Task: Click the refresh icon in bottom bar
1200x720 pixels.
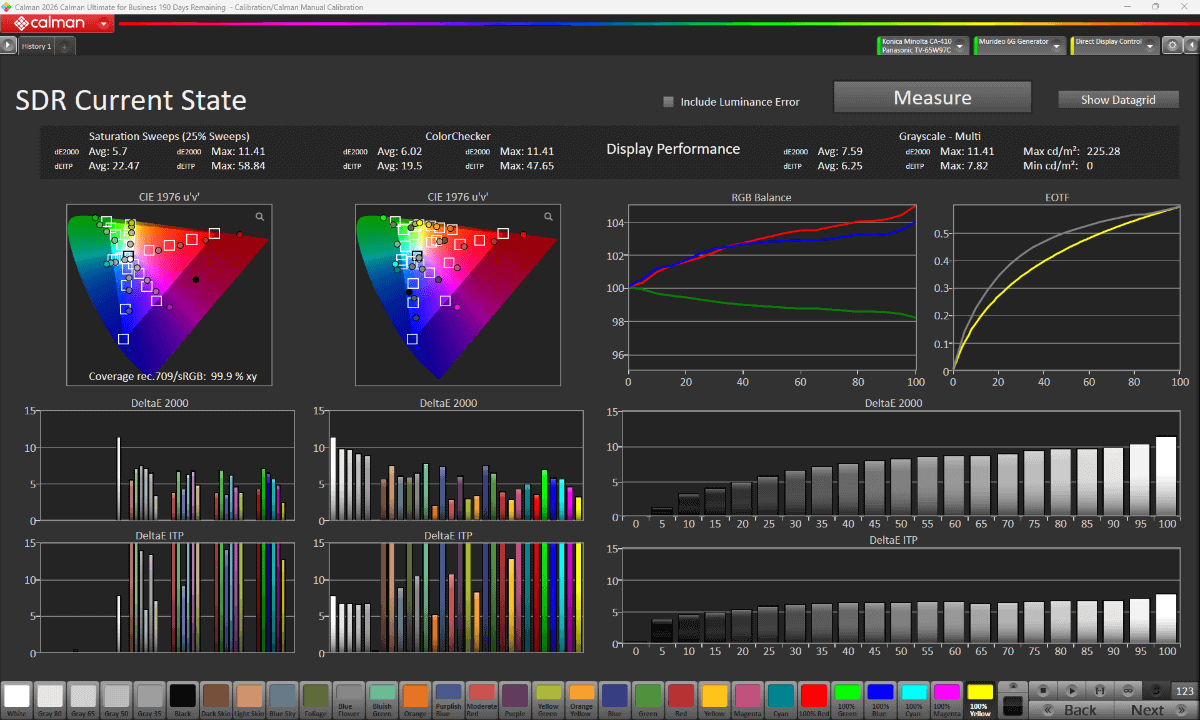Action: pos(1157,690)
